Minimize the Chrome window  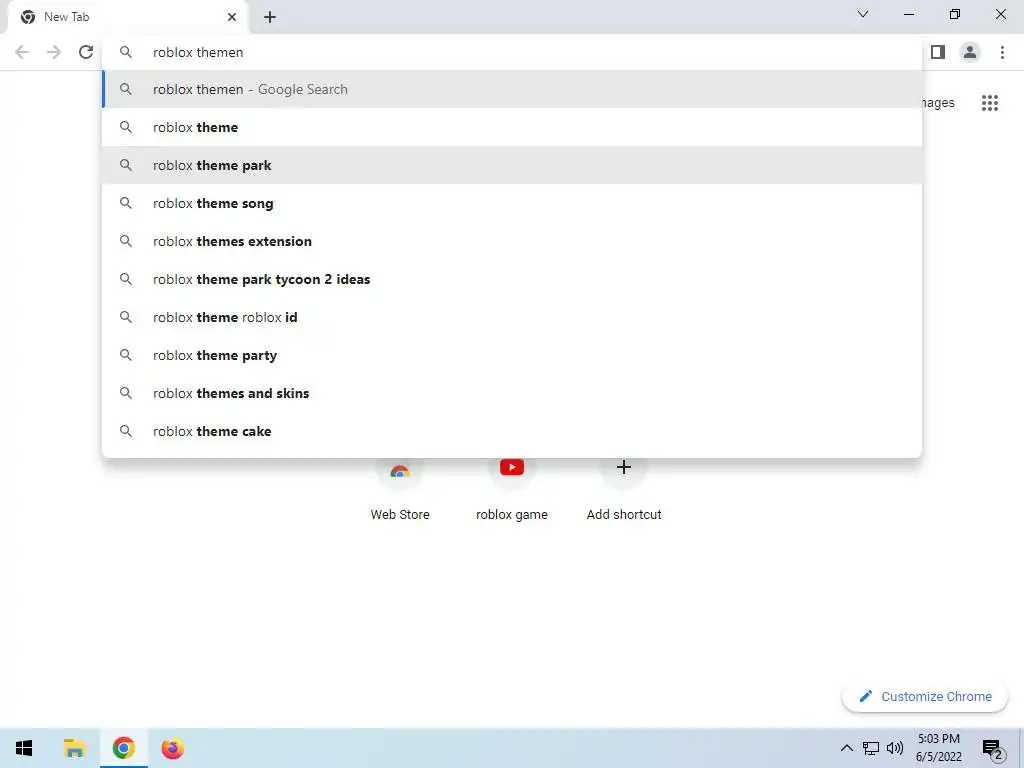(x=909, y=14)
